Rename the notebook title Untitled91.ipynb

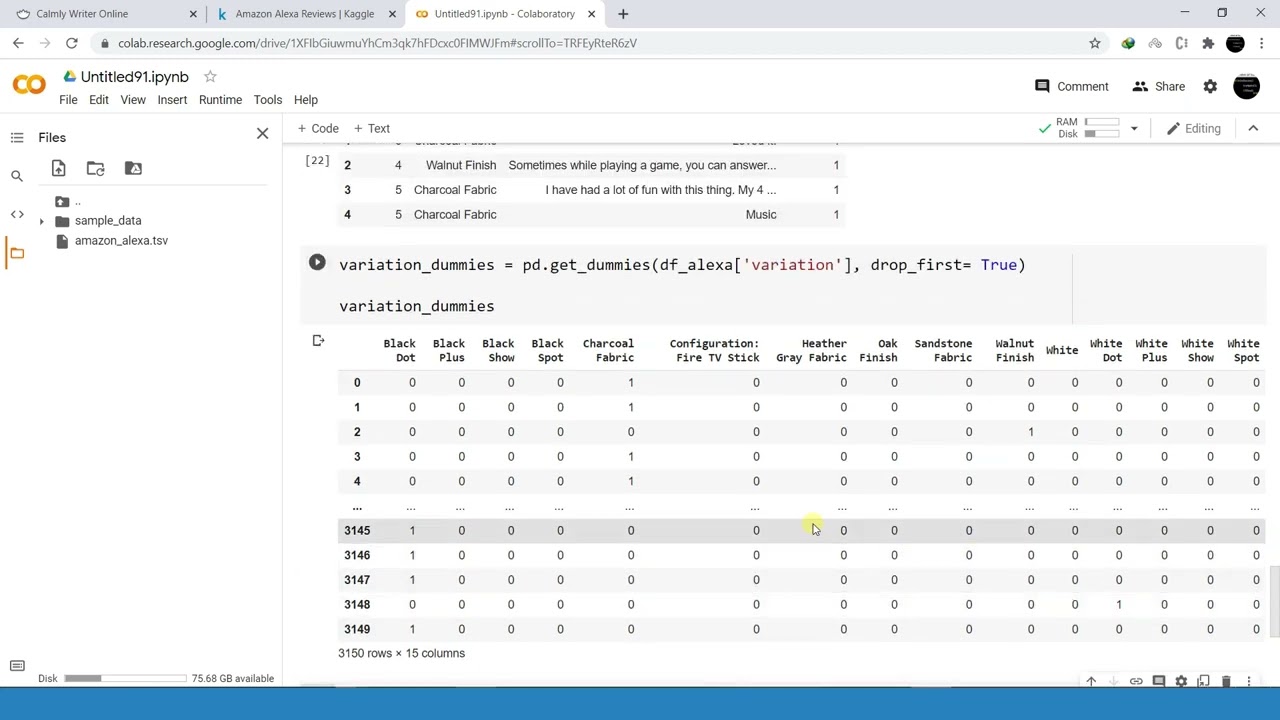click(134, 77)
